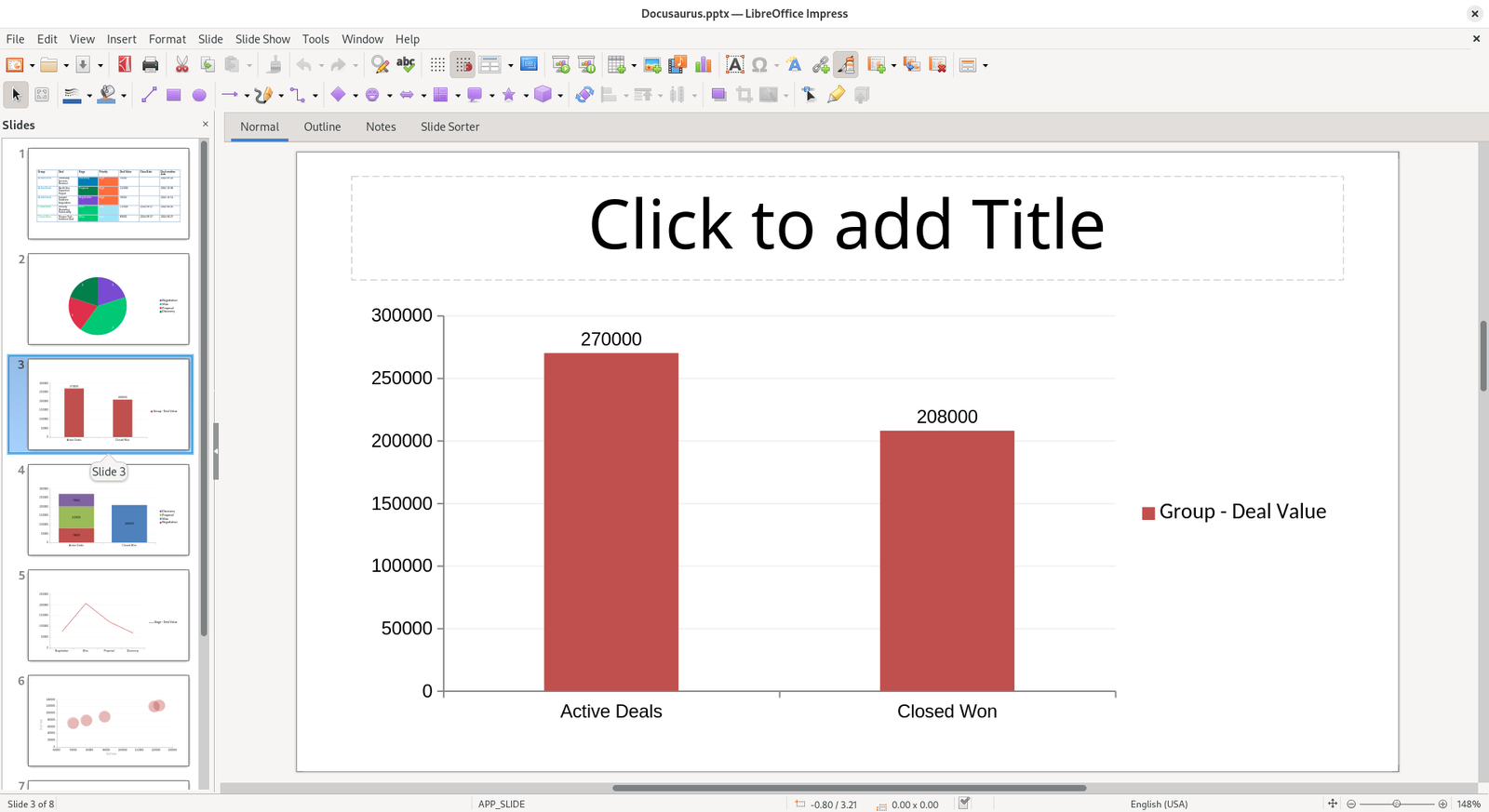The width and height of the screenshot is (1489, 812).
Task: Export directly as PDF
Action: [125, 64]
